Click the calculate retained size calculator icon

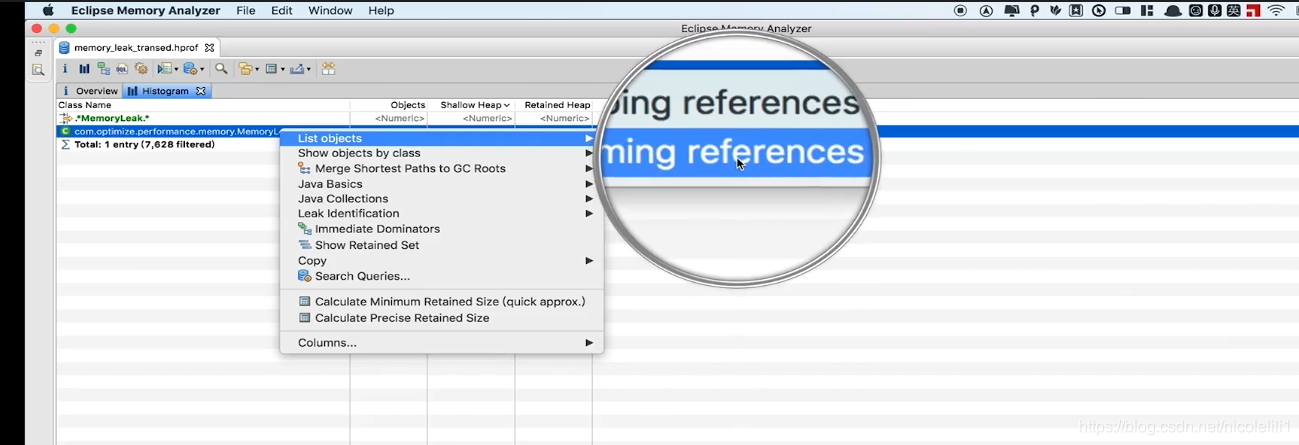pos(270,69)
